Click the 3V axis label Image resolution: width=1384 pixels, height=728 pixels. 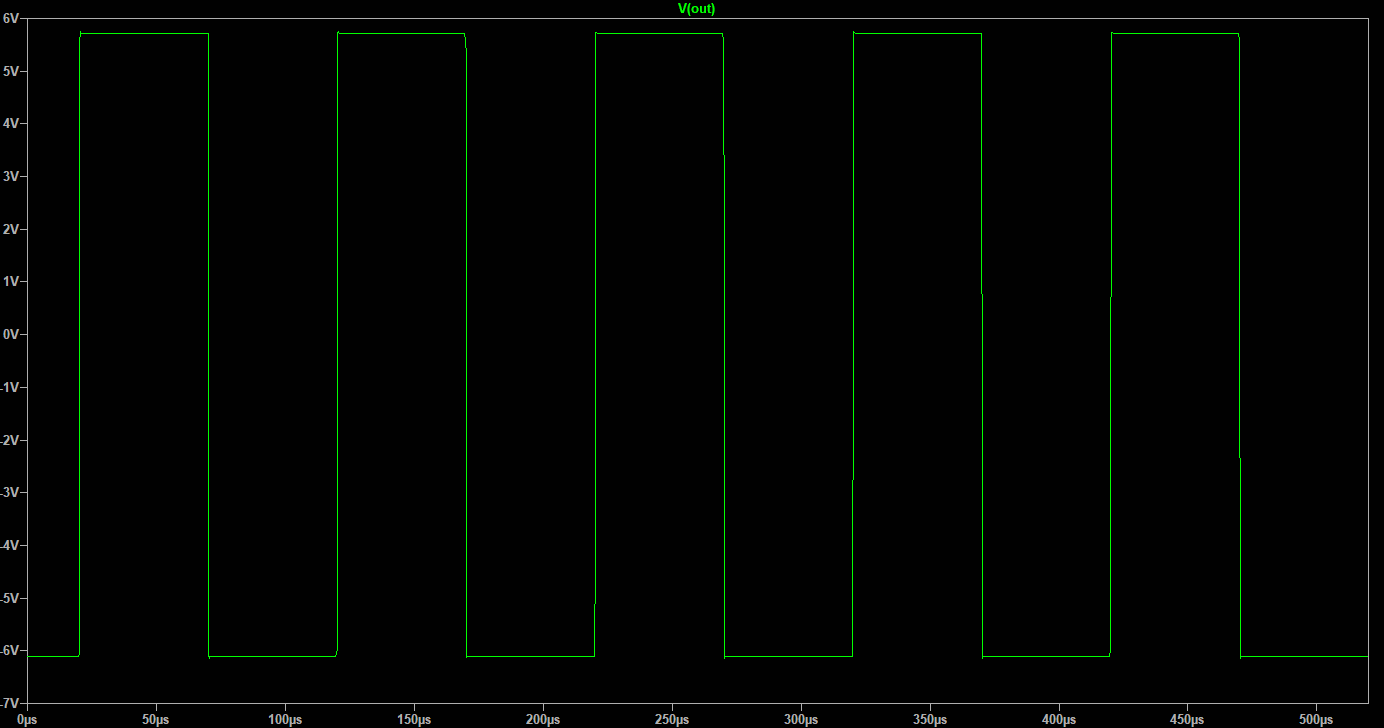point(11,177)
